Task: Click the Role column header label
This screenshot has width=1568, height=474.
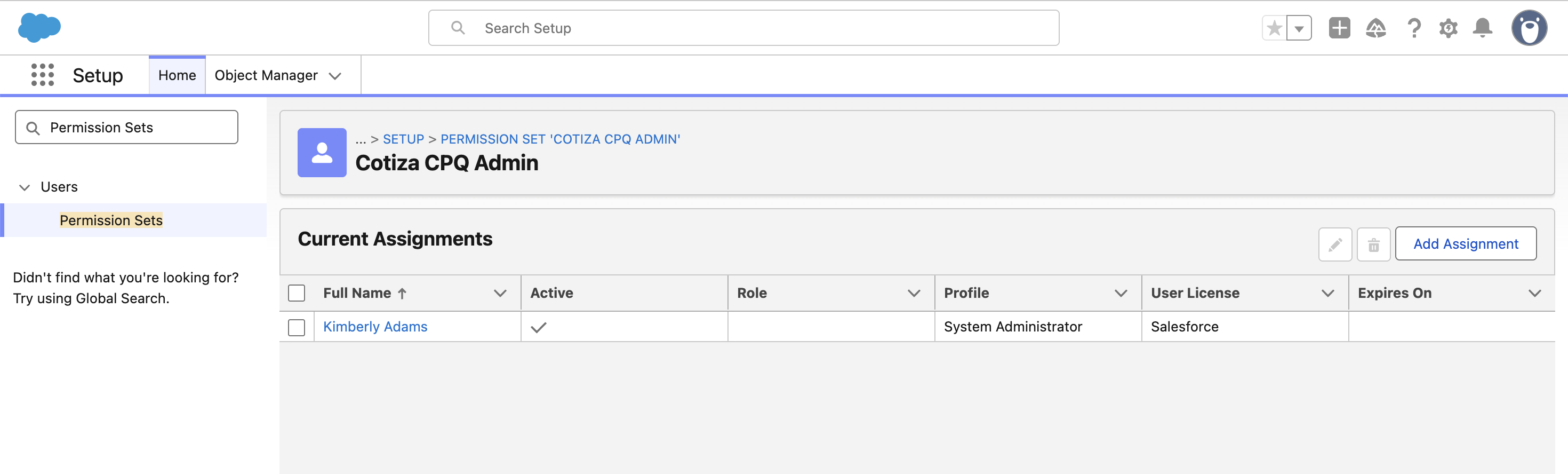Action: pyautogui.click(x=752, y=293)
